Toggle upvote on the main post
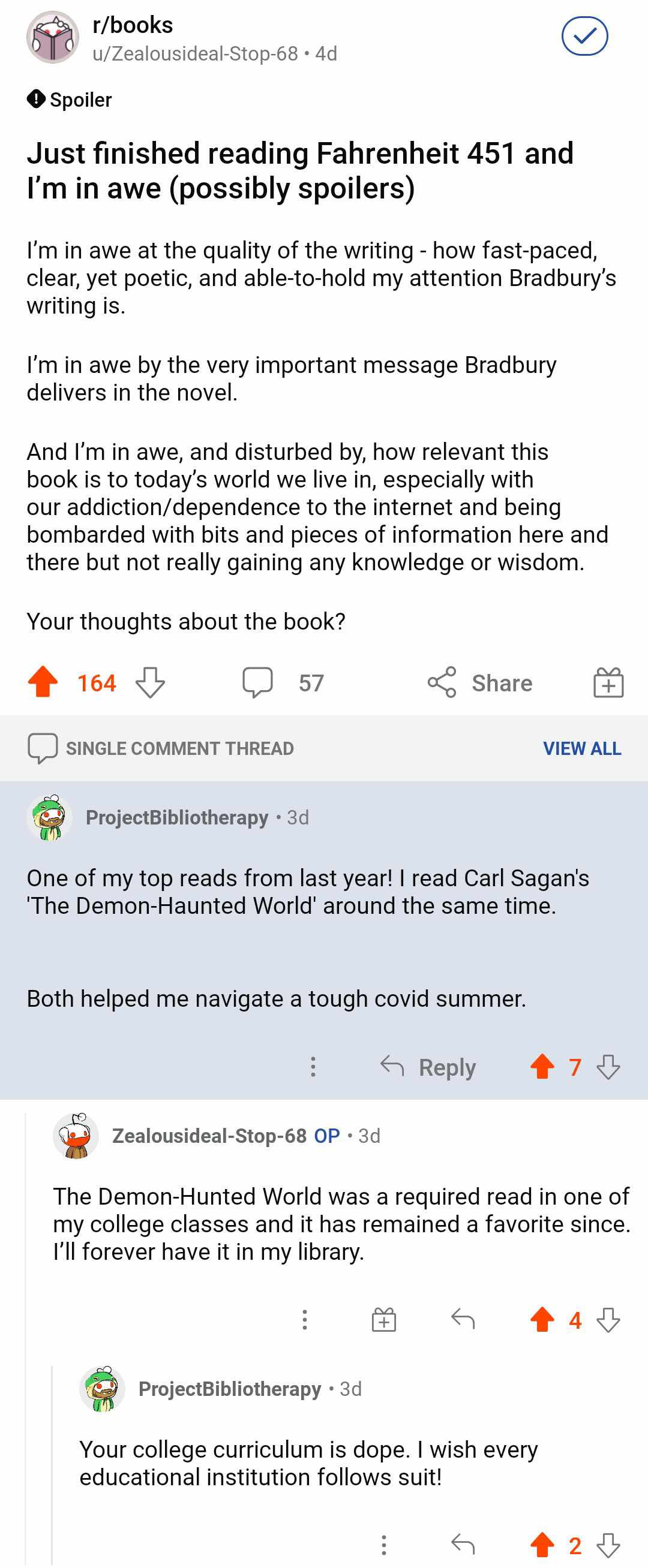Image resolution: width=648 pixels, height=1568 pixels. point(43,682)
